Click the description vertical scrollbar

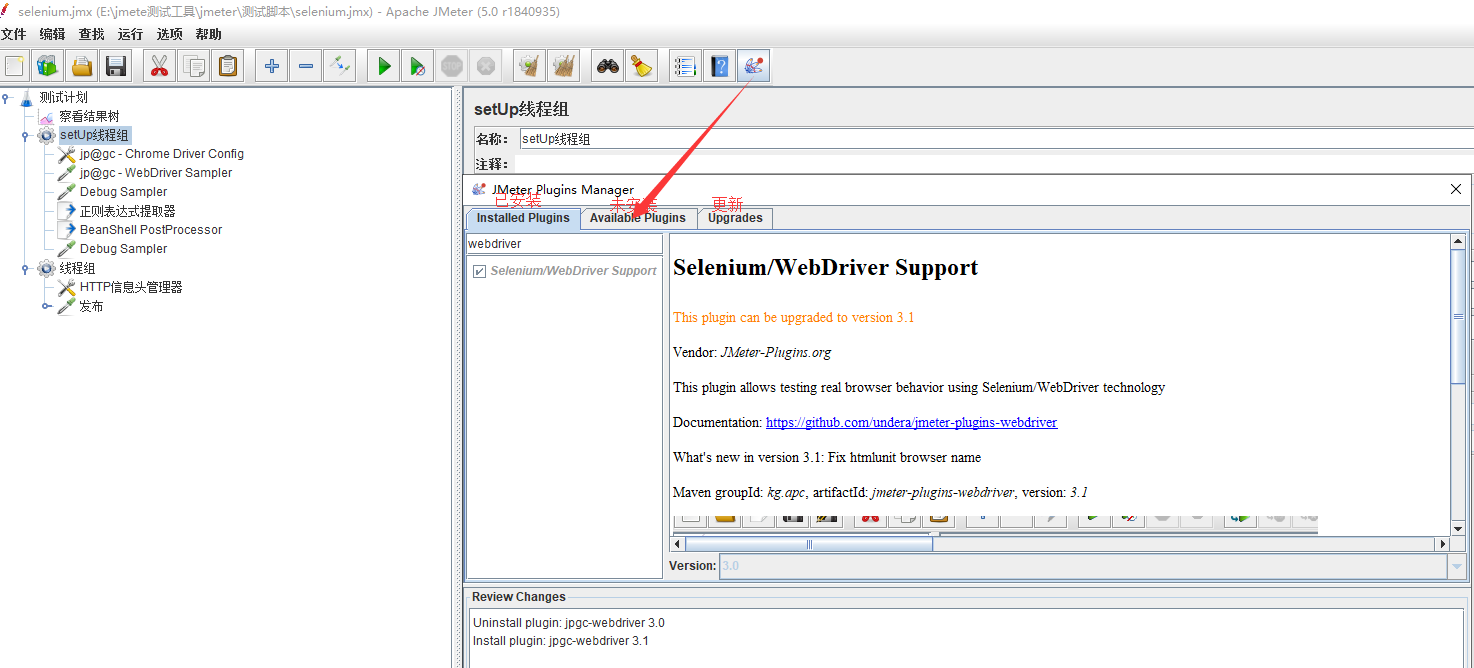[1458, 384]
